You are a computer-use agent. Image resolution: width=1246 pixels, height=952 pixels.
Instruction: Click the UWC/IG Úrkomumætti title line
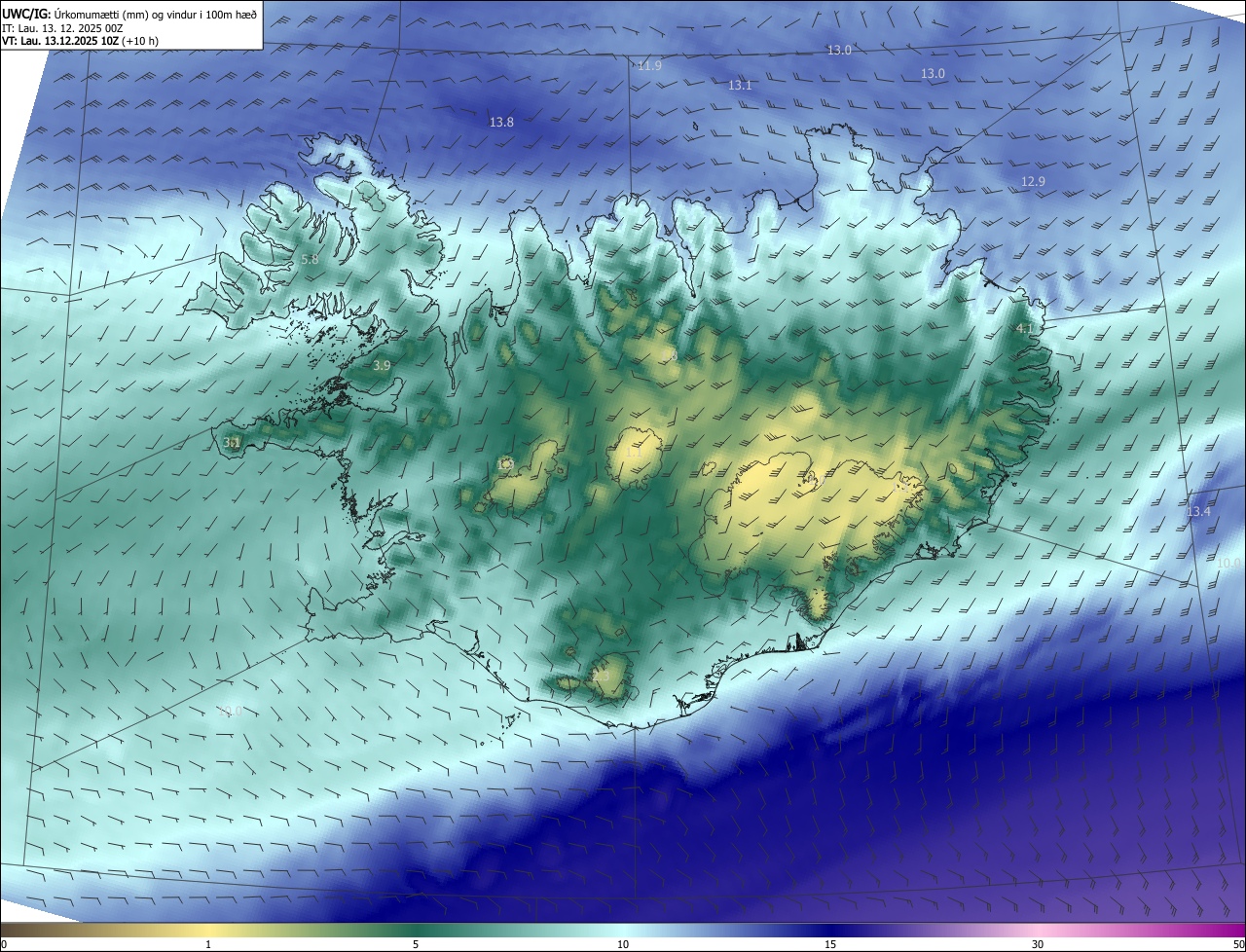(x=130, y=15)
